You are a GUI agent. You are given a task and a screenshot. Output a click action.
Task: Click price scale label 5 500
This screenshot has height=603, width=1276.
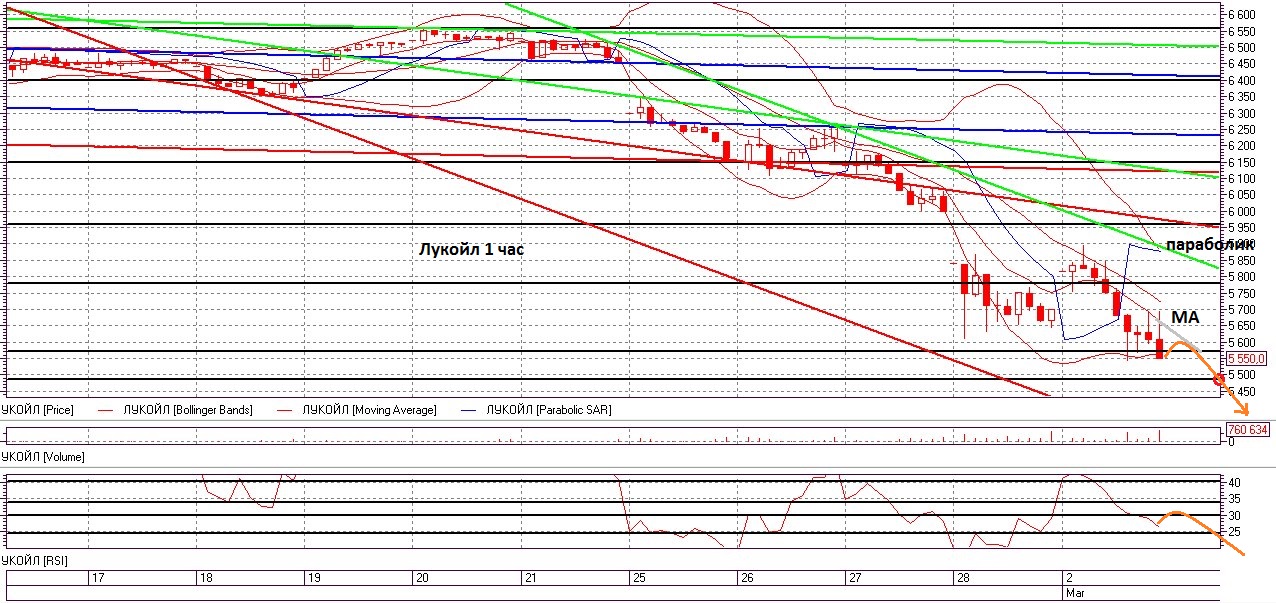point(1241,375)
